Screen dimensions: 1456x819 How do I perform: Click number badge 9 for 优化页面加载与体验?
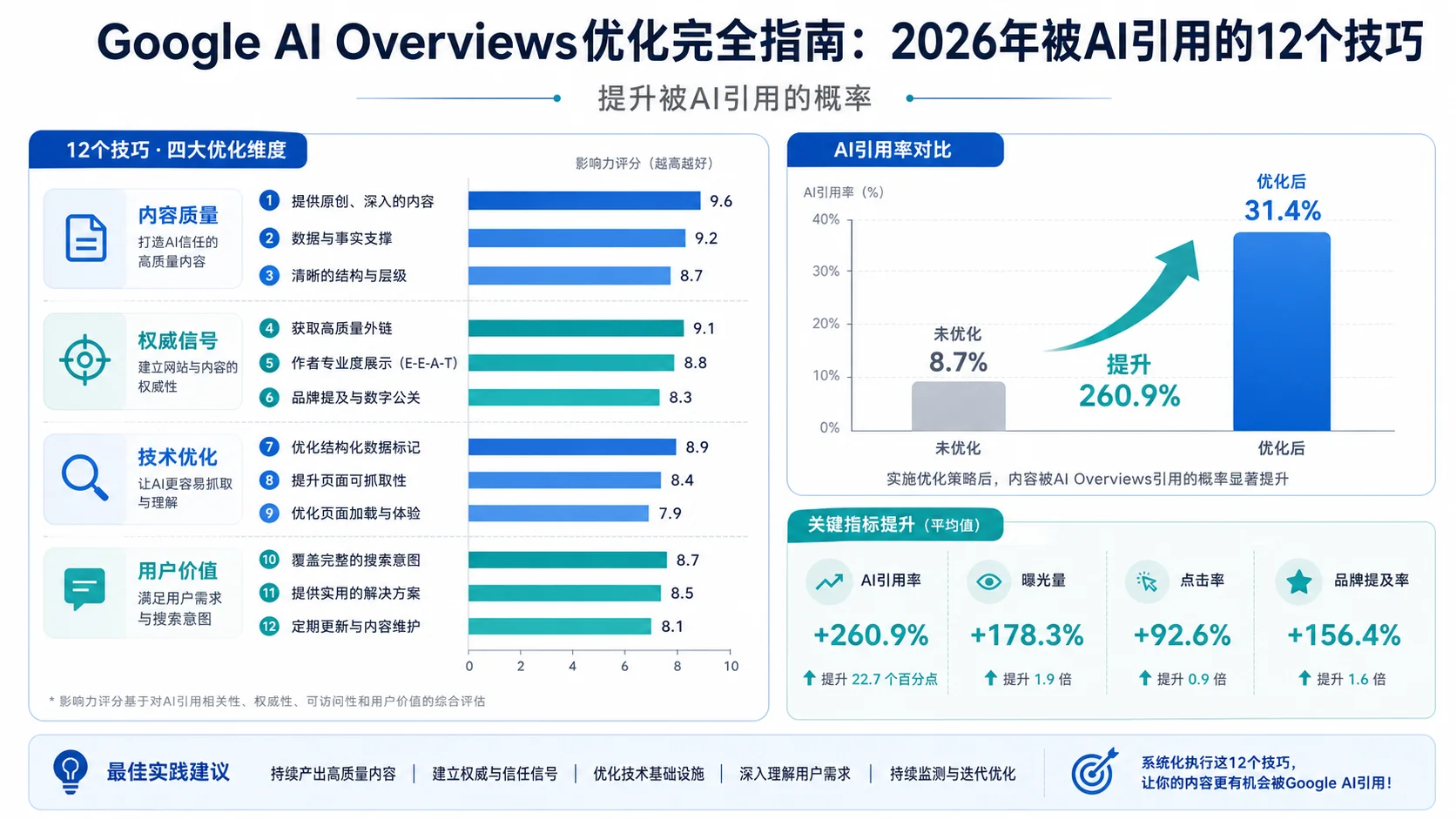click(269, 514)
